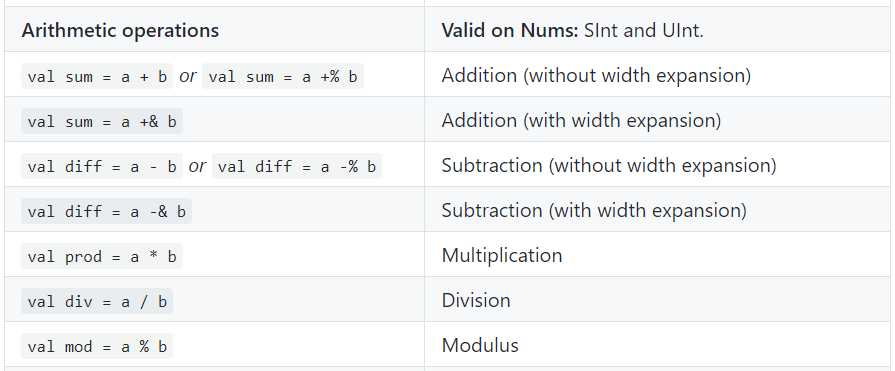Click 'Subtraction (without width expansion)' description
This screenshot has height=371, width=895.
pos(609,166)
